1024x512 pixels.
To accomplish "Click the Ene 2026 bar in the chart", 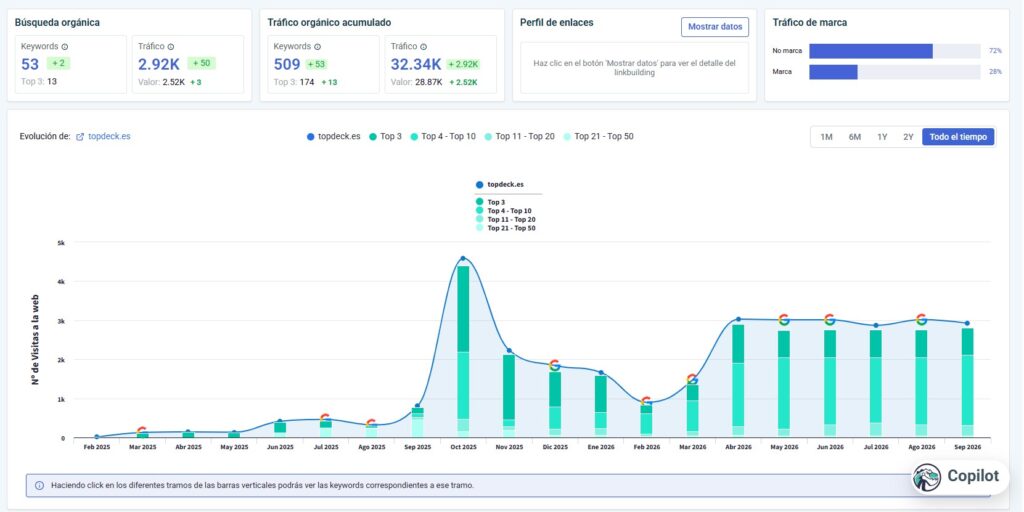I will pos(600,406).
